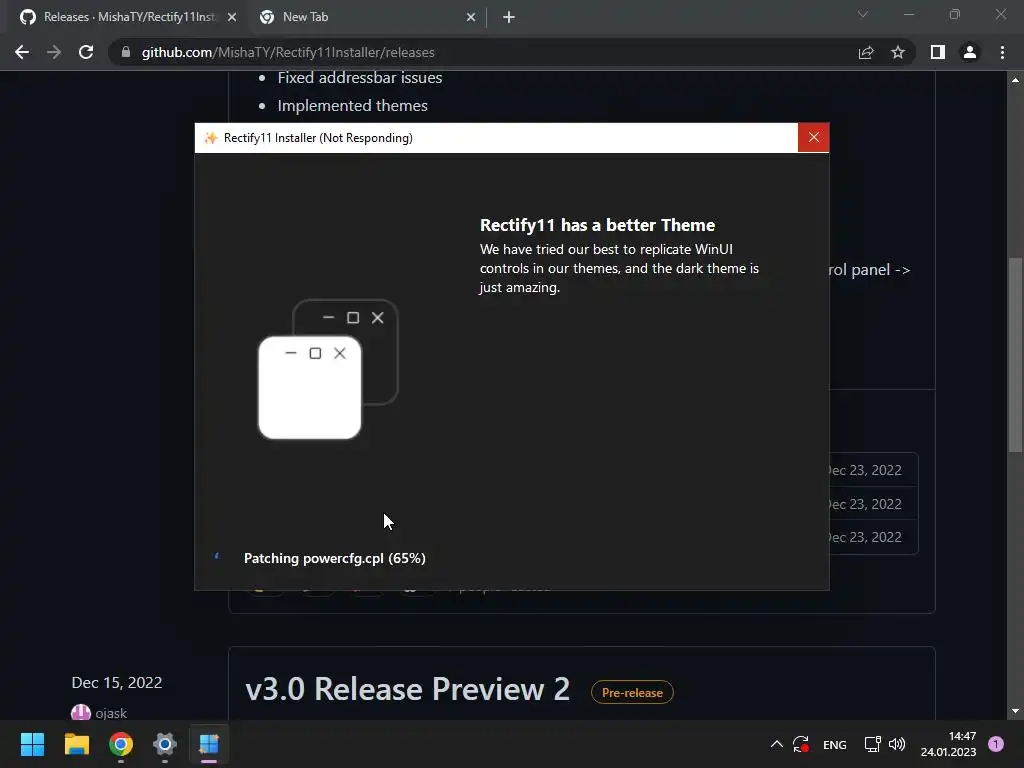Close the Releases GitHub tab

click(232, 17)
